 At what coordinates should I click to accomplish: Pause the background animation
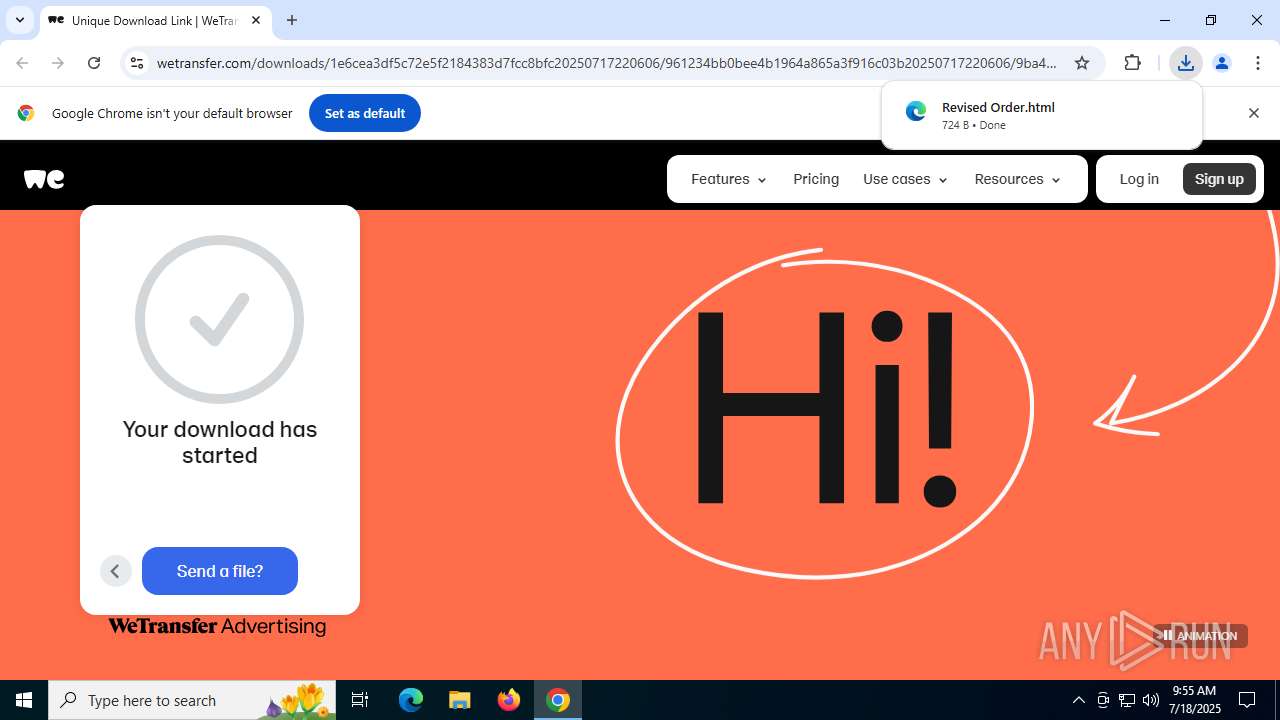click(1198, 635)
